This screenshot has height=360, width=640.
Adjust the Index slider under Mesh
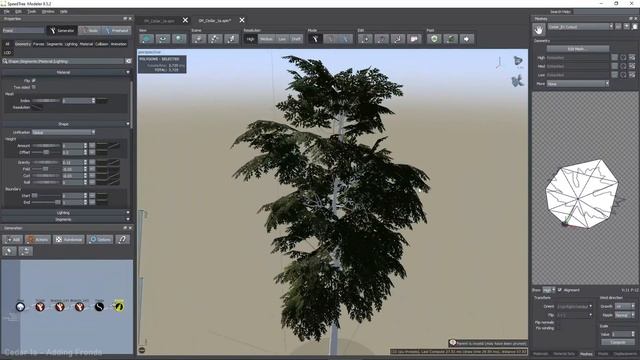pos(46,100)
